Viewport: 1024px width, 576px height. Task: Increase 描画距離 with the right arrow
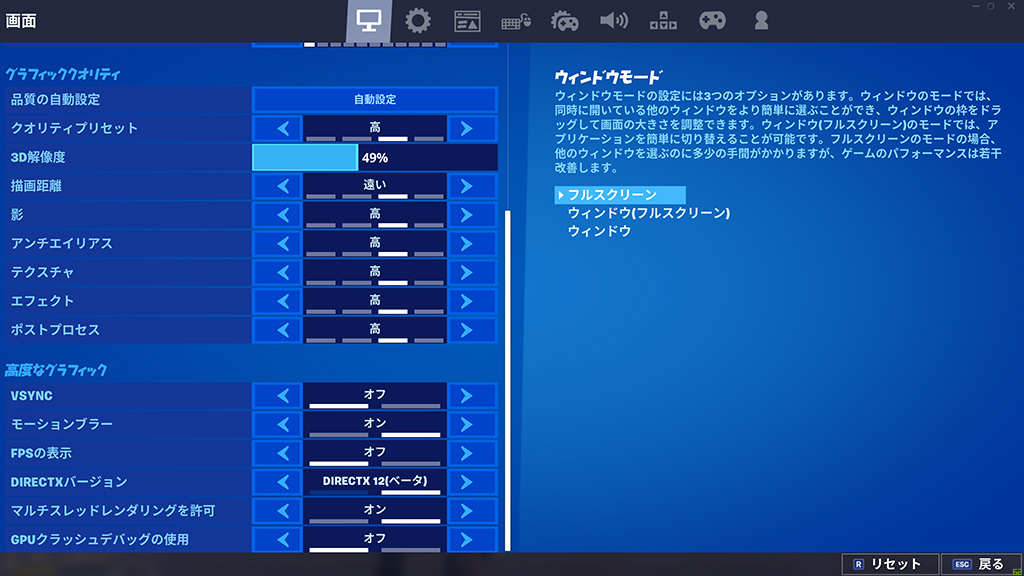[472, 186]
